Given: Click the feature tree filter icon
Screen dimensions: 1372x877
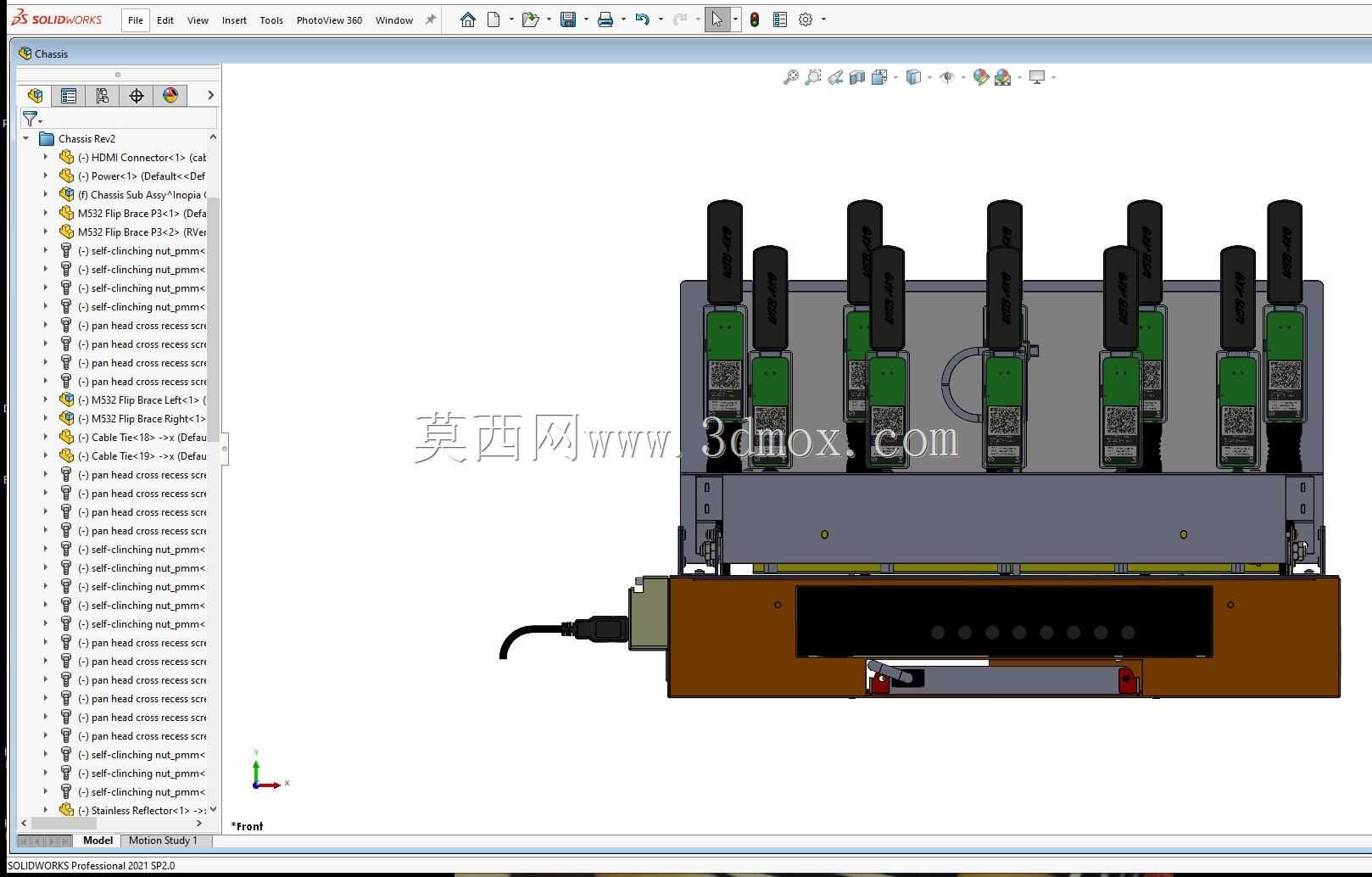Looking at the screenshot, I should [31, 119].
